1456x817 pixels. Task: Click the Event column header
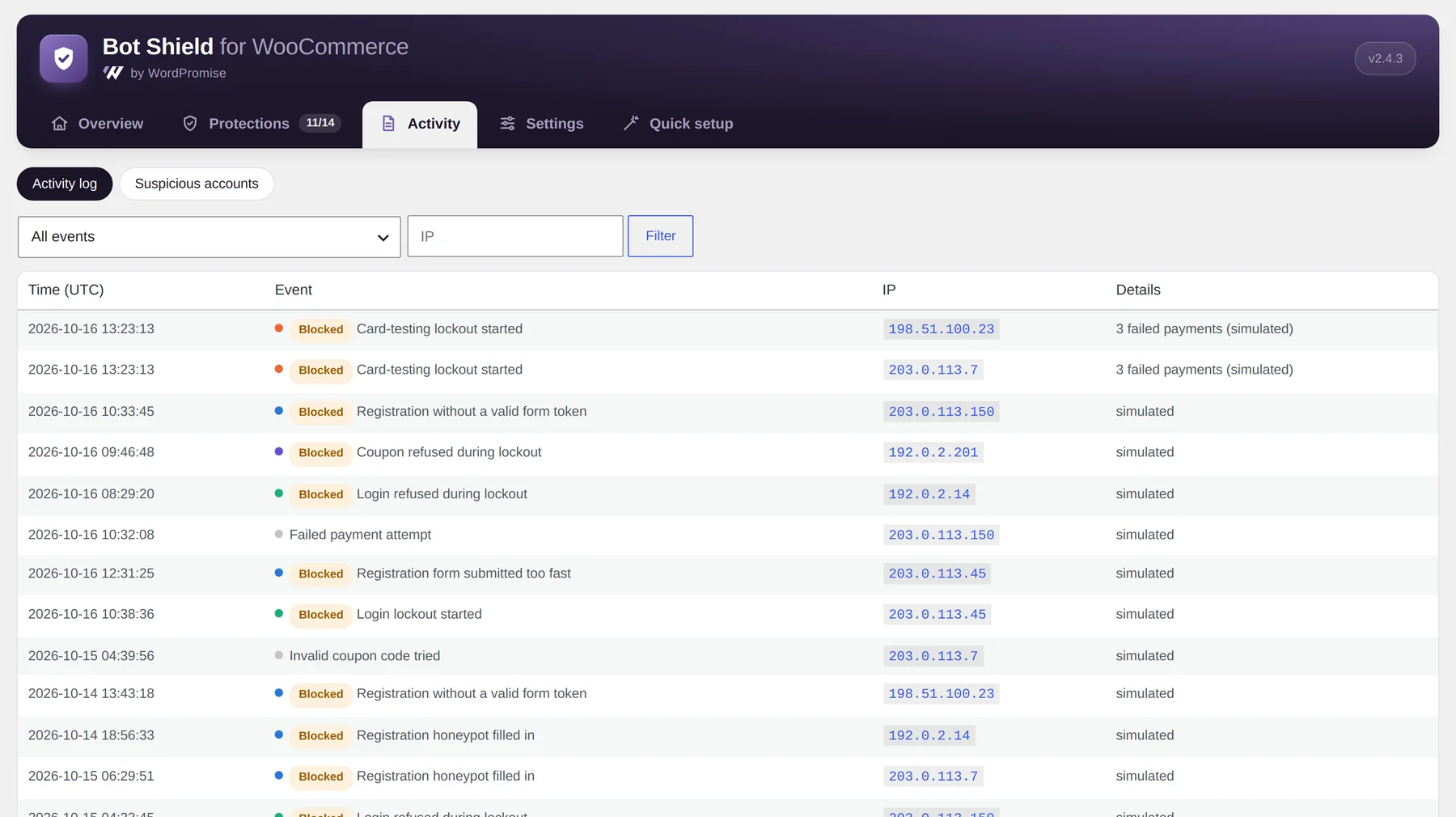click(x=293, y=290)
